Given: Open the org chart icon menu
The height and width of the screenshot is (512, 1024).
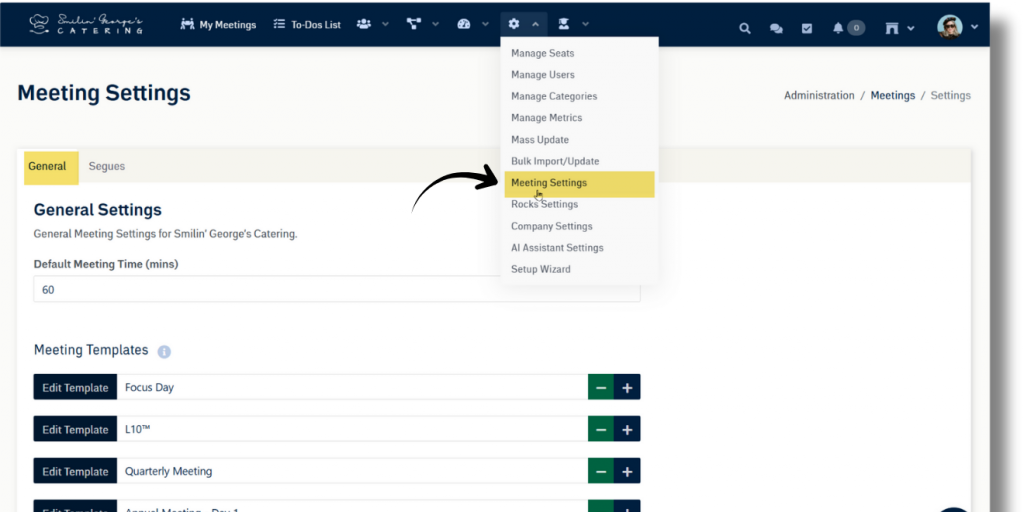Looking at the screenshot, I should click(422, 24).
